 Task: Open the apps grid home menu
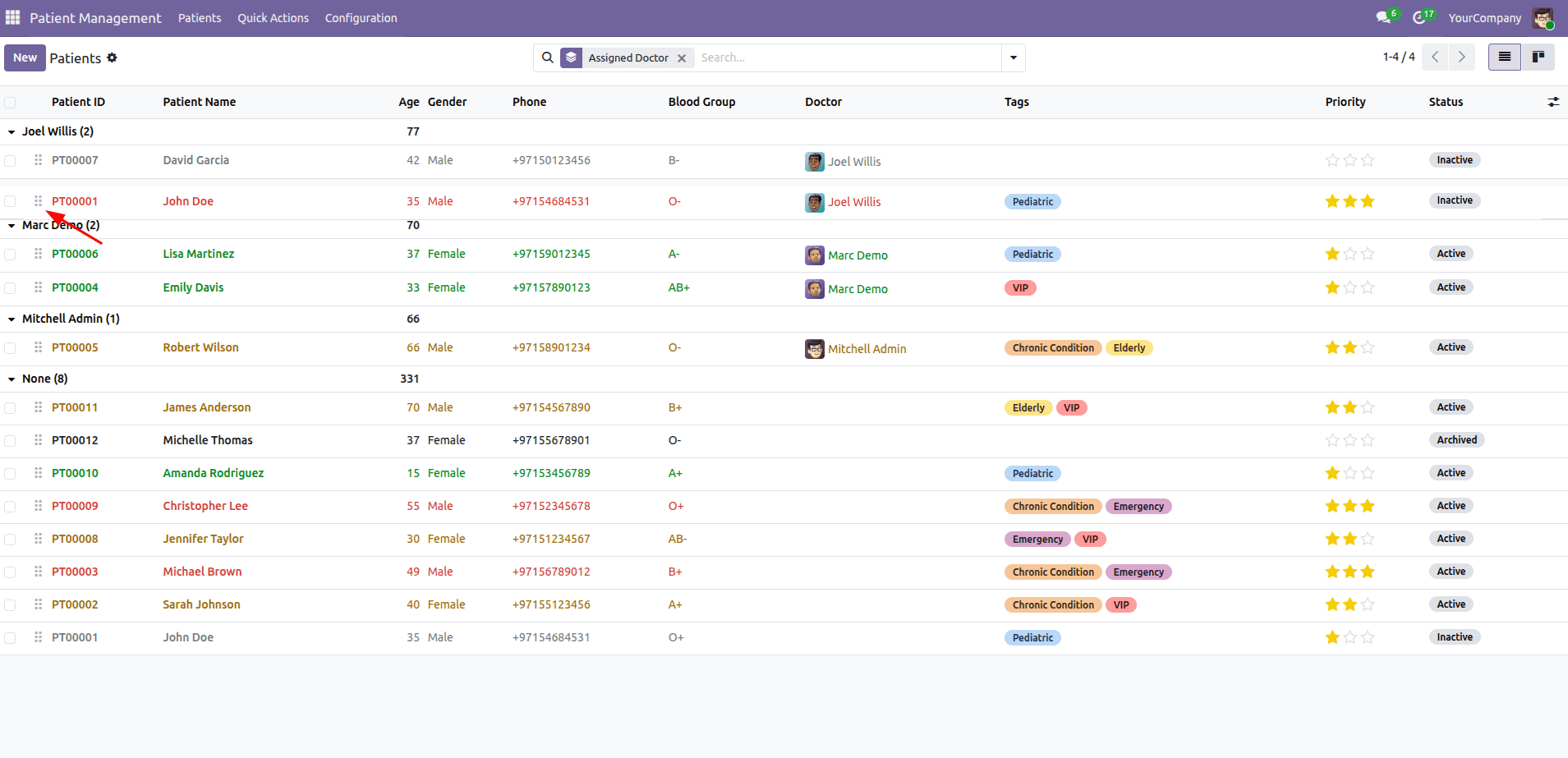(x=12, y=17)
